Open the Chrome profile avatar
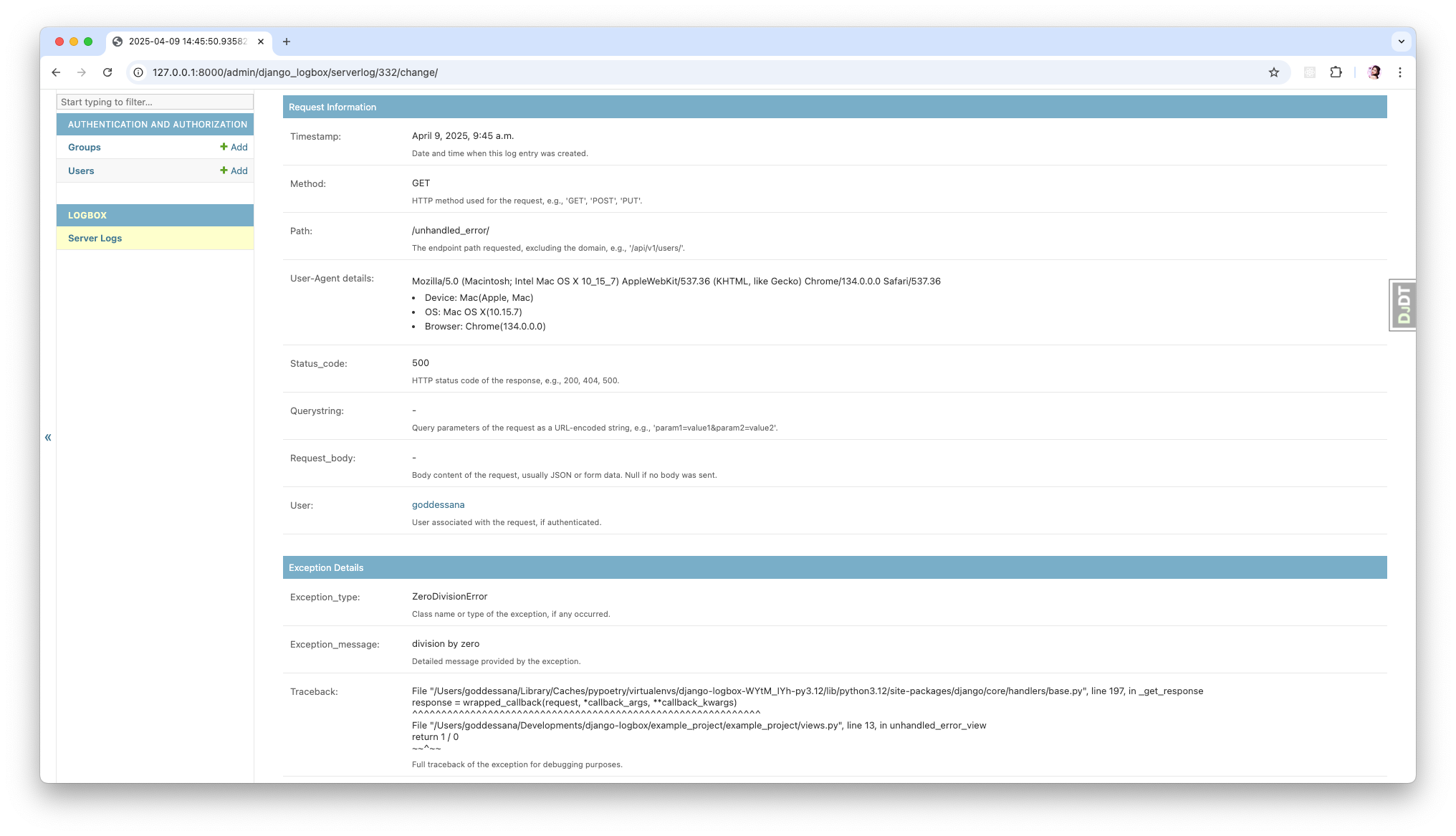The image size is (1456, 836). [x=1374, y=72]
